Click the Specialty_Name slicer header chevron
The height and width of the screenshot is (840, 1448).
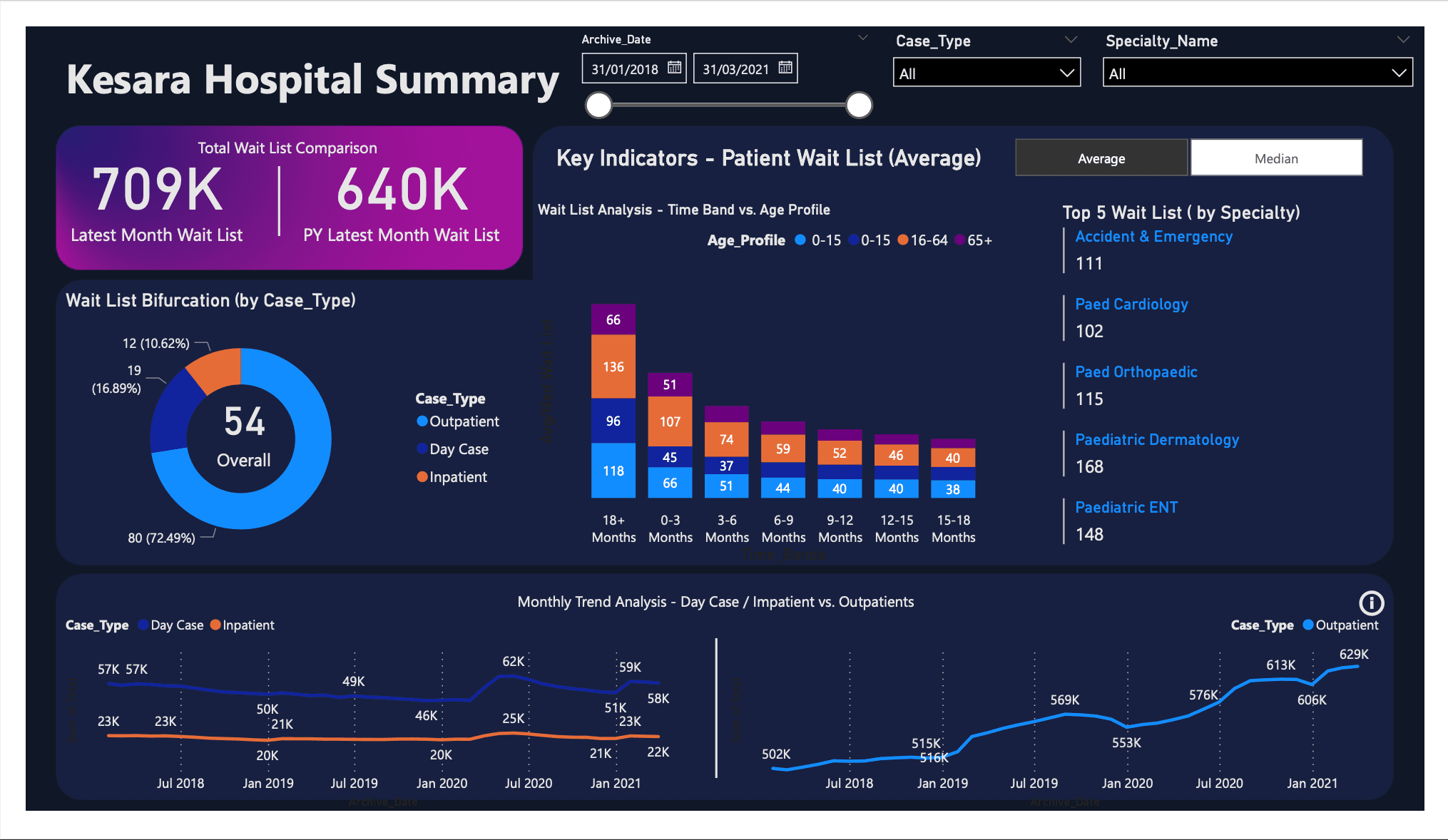[x=1403, y=40]
